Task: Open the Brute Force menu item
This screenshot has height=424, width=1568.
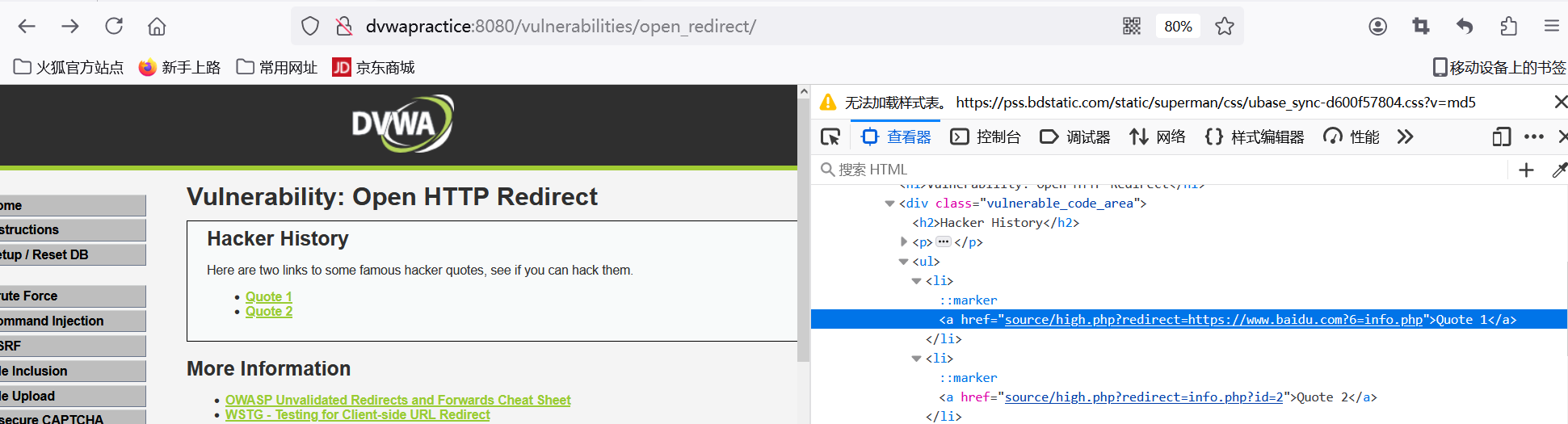Action: coord(73,296)
